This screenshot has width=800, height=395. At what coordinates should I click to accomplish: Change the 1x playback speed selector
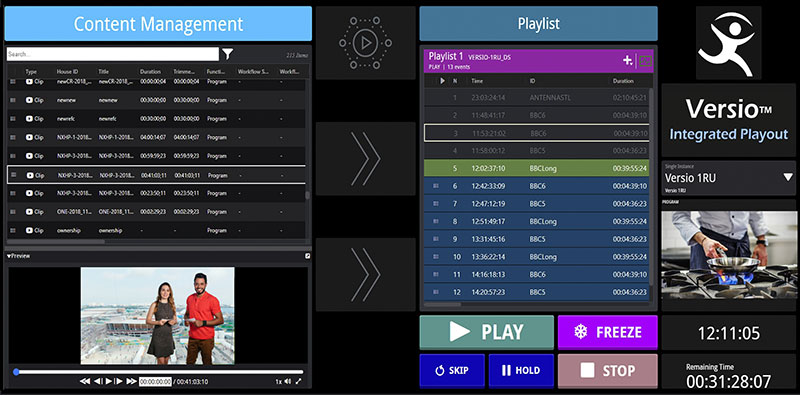coord(279,381)
